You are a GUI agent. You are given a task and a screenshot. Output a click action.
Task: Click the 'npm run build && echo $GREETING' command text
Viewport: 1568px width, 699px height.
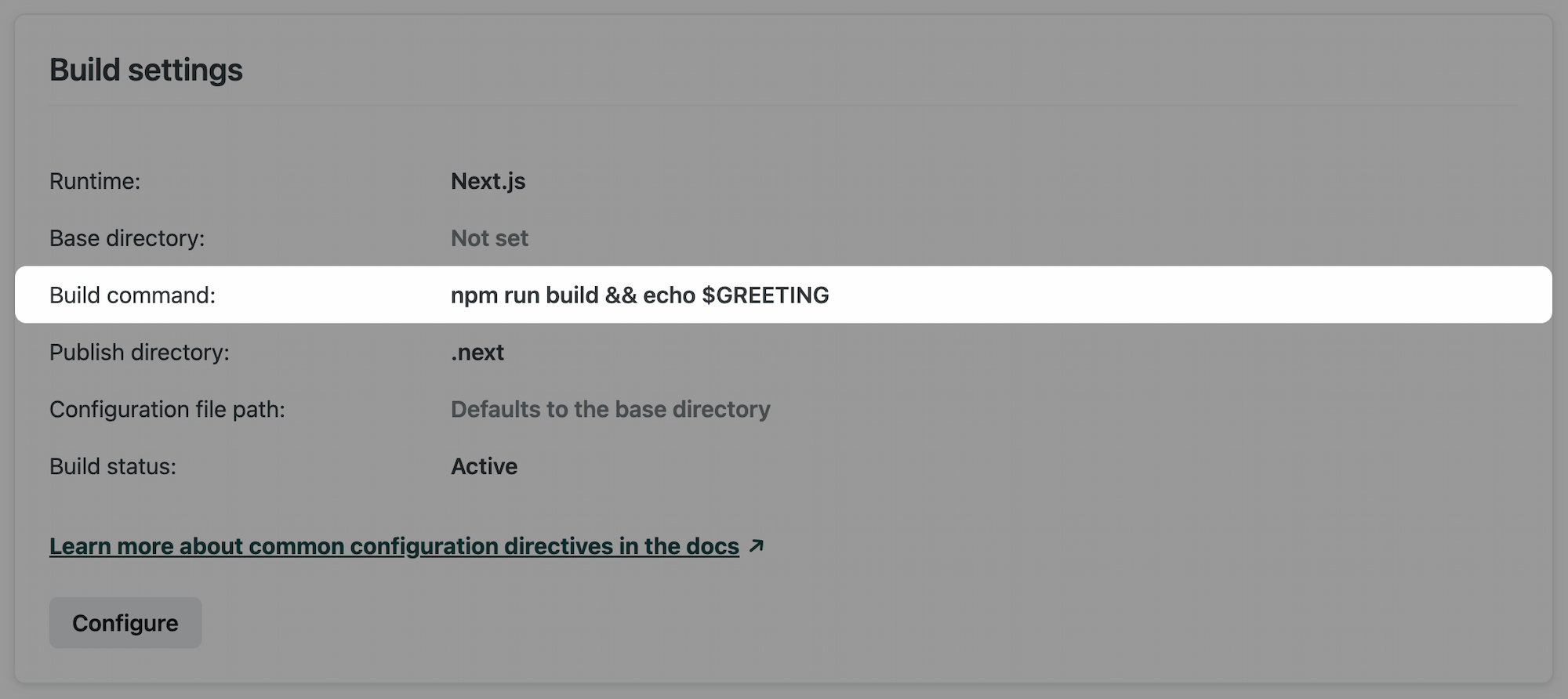638,295
